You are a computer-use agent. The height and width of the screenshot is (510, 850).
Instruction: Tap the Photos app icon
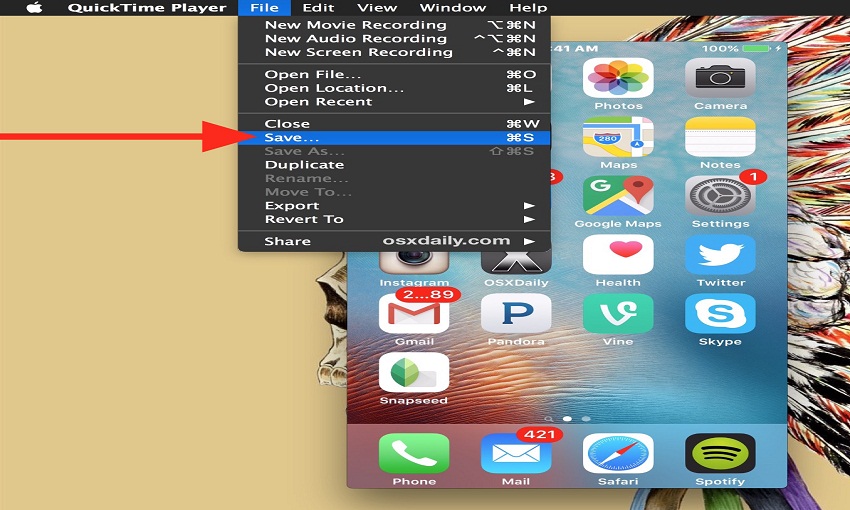(618, 79)
